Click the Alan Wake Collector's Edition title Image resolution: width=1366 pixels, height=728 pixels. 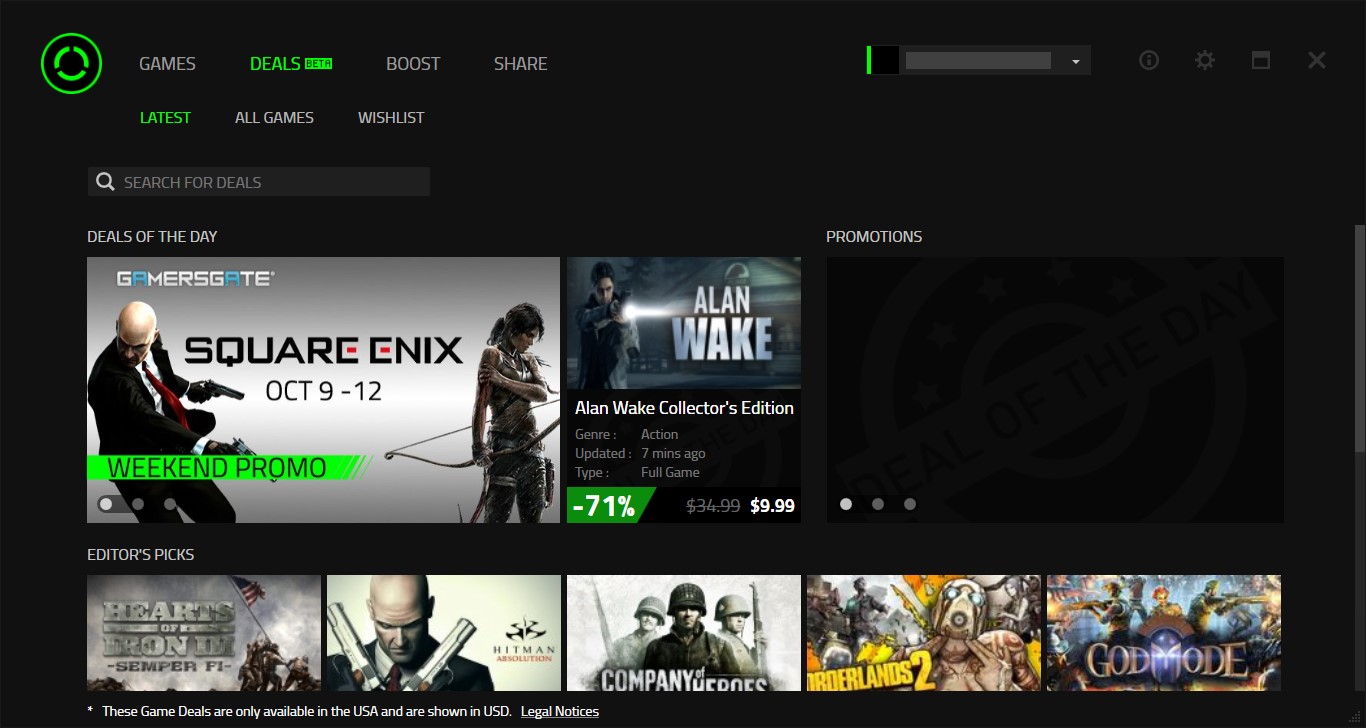(x=684, y=408)
